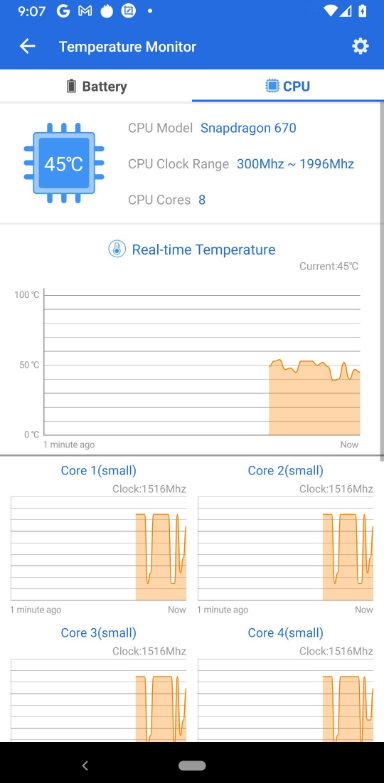Tap the Snapdragon 670 model value
384x783 pixels.
click(x=248, y=128)
